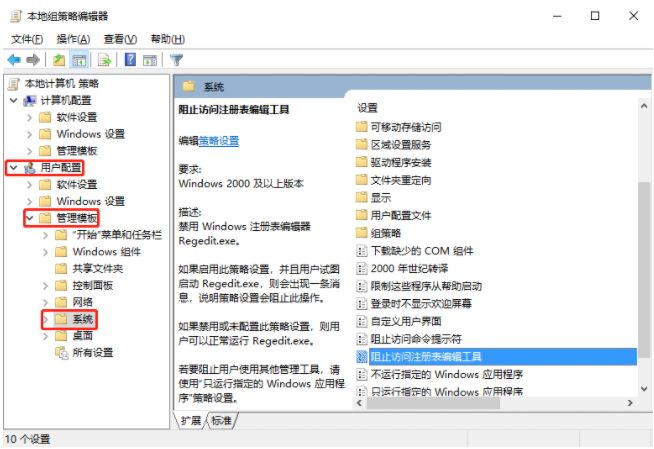The height and width of the screenshot is (449, 654).
Task: Click the up-one-level folder toolbar icon
Action: pyautogui.click(x=58, y=60)
